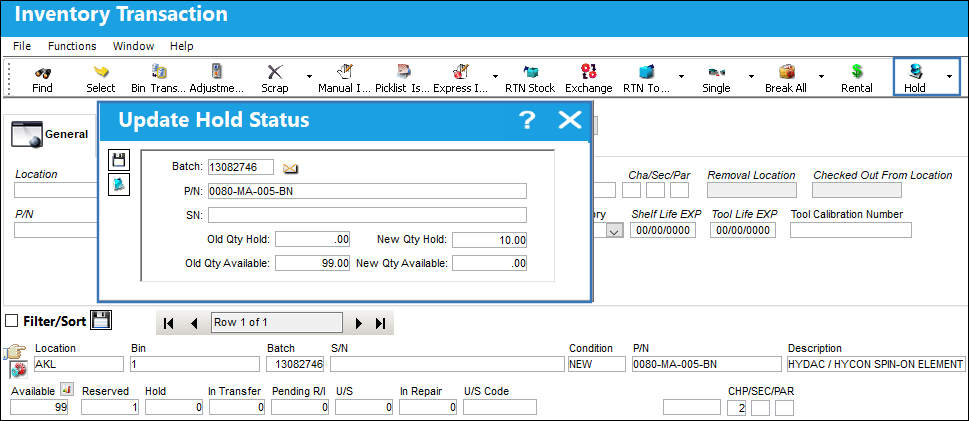Click the Row 1 of 1 box
The image size is (969, 421).
point(276,323)
